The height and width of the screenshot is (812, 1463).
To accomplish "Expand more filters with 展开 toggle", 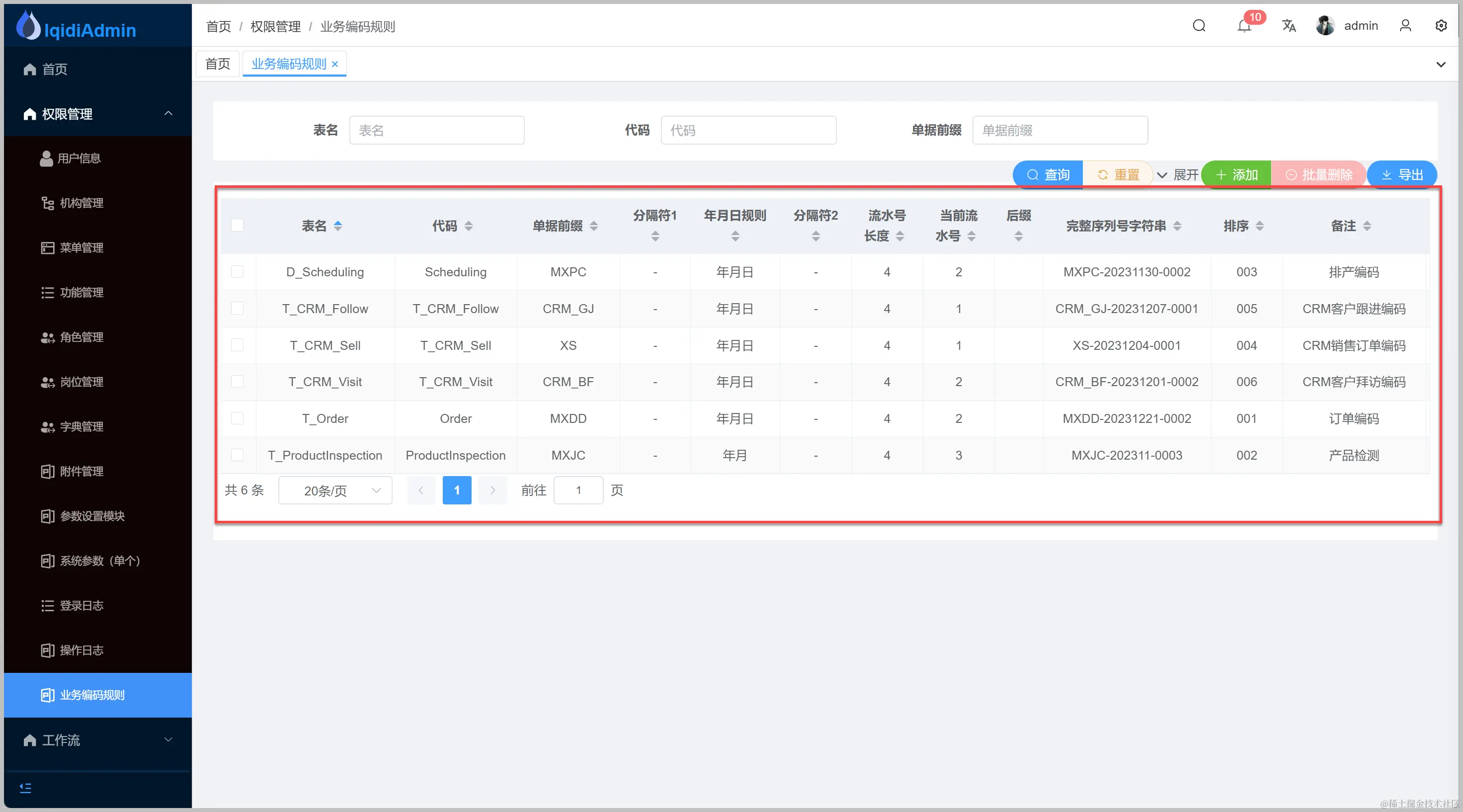I will click(x=1177, y=175).
